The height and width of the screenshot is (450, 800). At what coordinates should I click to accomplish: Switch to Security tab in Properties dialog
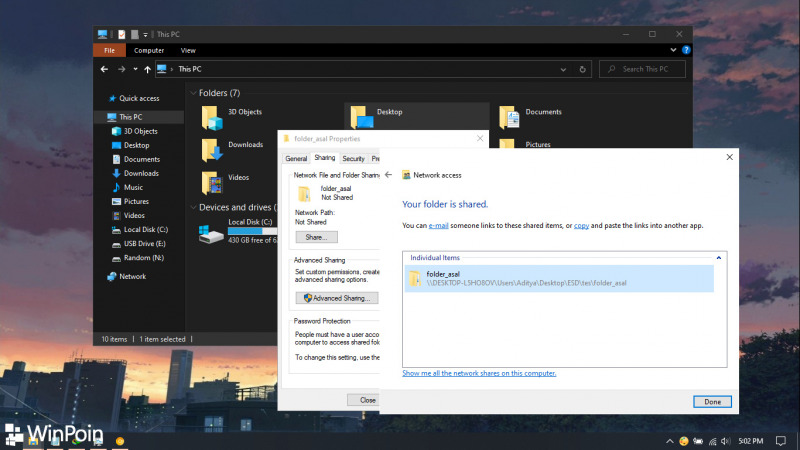coord(353,159)
